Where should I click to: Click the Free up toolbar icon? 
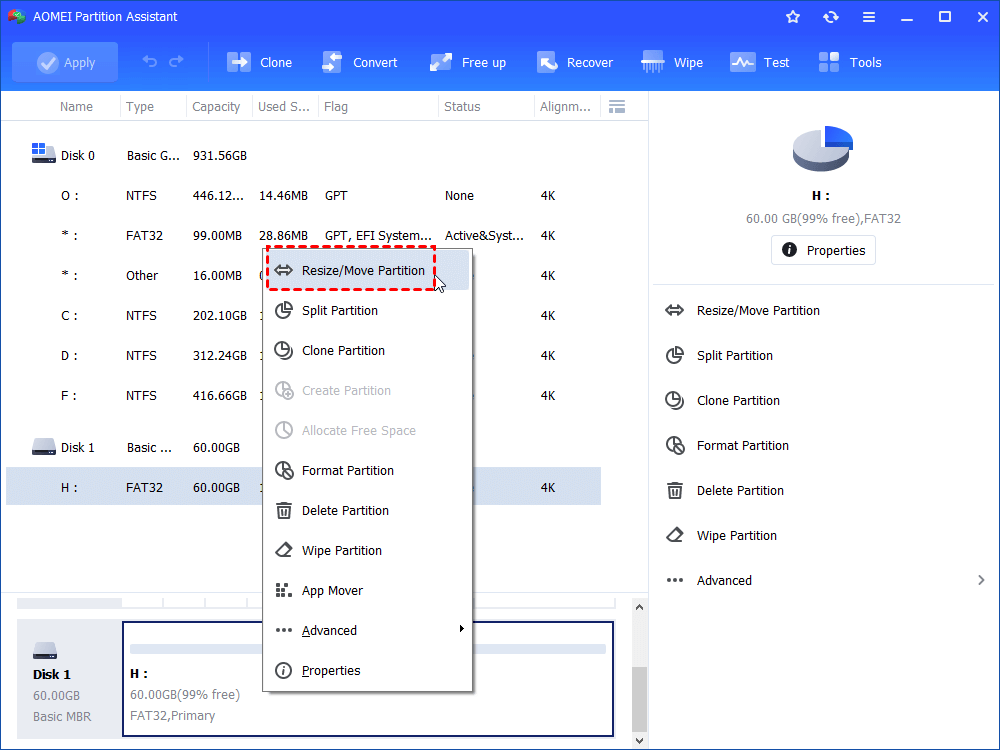468,62
